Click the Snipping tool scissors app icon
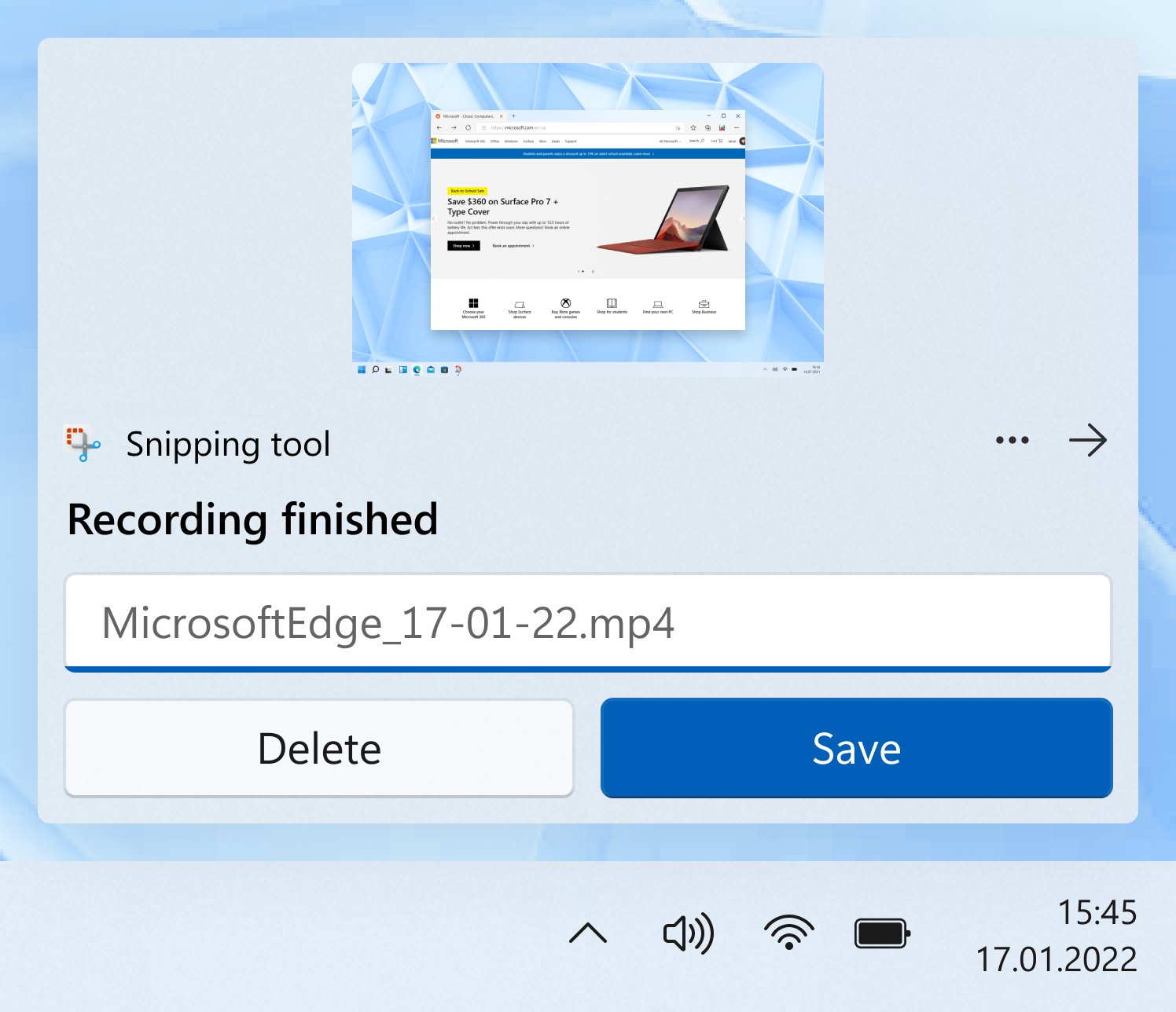The height and width of the screenshot is (1012, 1176). (x=83, y=444)
